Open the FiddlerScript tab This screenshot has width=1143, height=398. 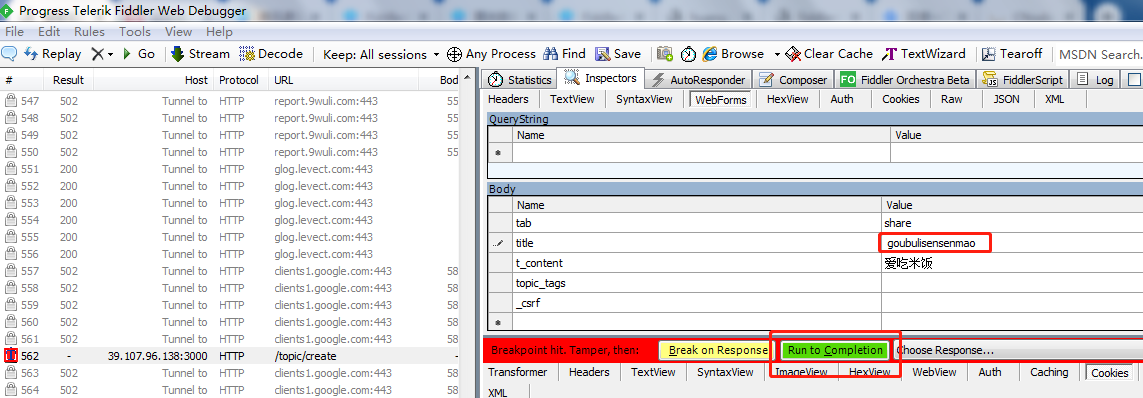pos(1023,79)
